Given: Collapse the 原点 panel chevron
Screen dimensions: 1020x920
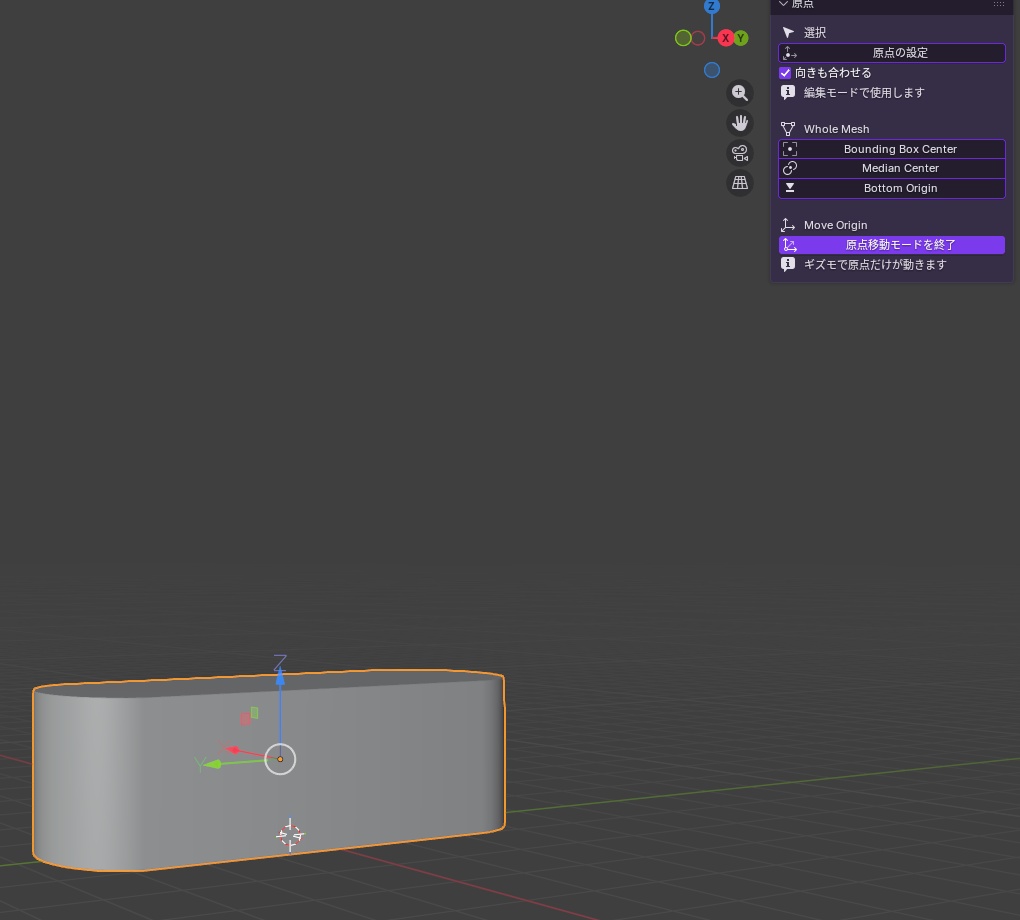Looking at the screenshot, I should (783, 4).
